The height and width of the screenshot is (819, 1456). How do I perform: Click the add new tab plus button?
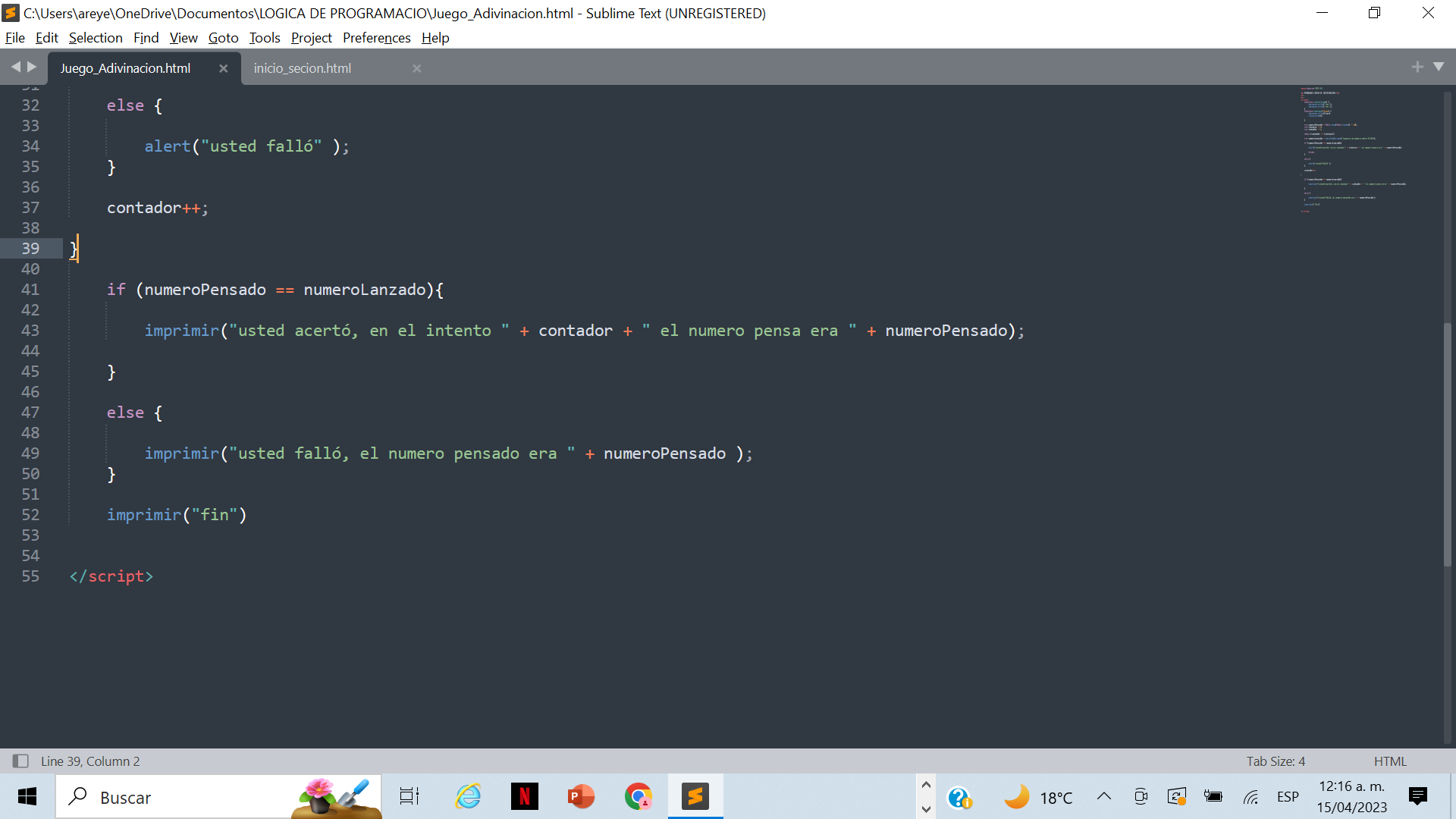click(1418, 66)
